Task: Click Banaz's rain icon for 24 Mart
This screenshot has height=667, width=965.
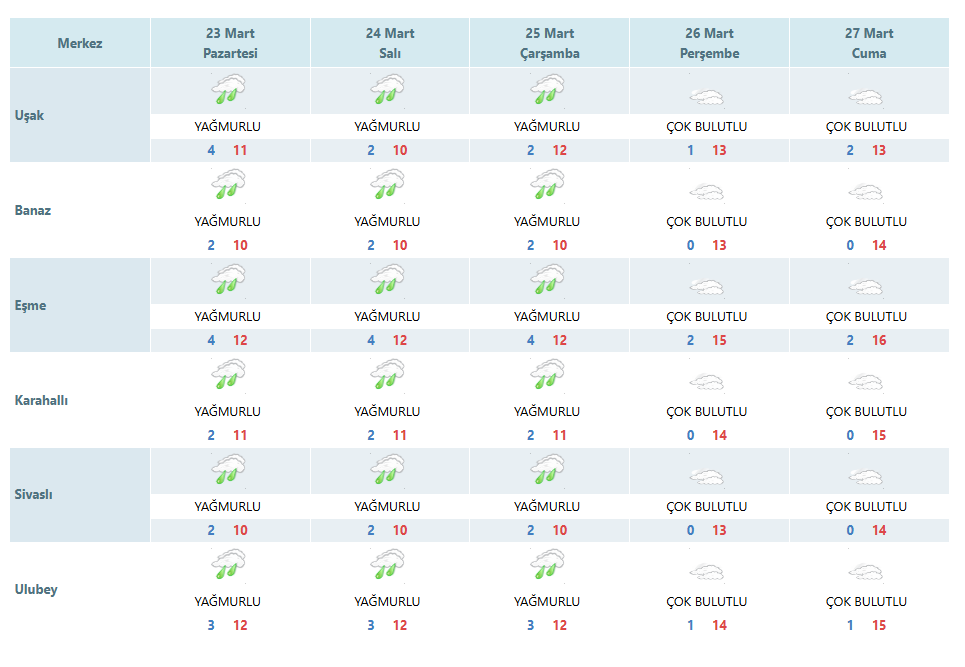Action: [x=388, y=183]
